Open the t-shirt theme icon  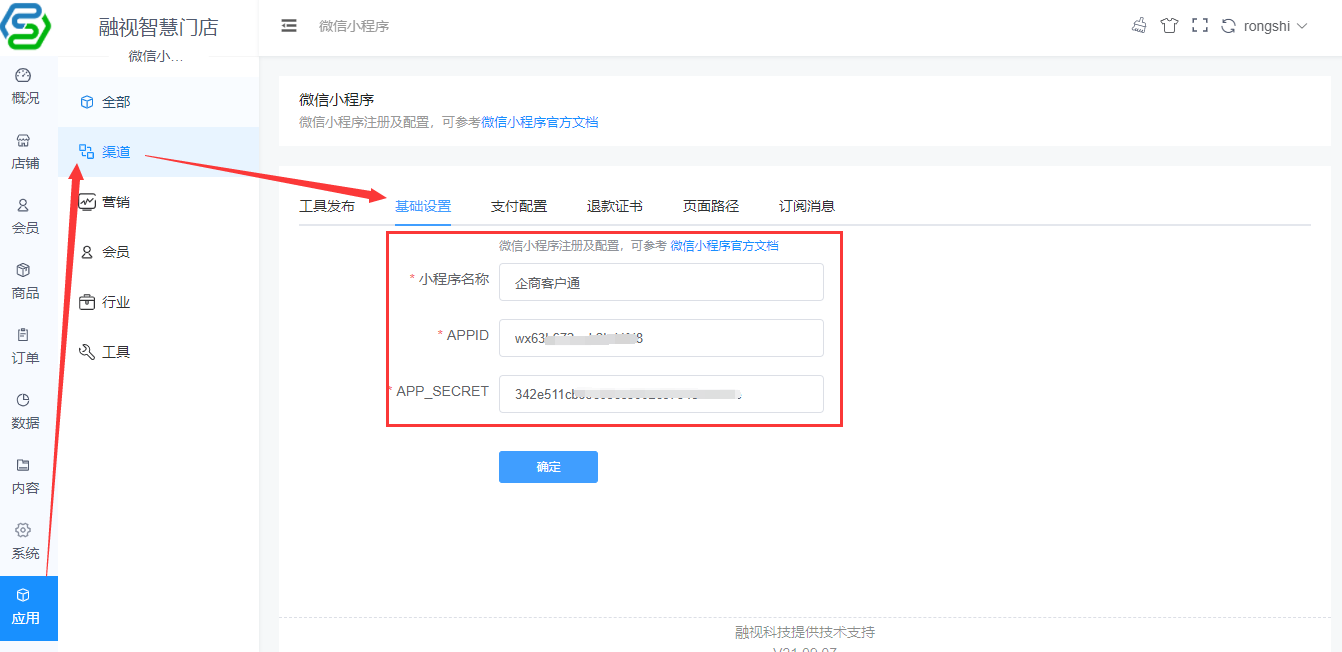pyautogui.click(x=1169, y=26)
